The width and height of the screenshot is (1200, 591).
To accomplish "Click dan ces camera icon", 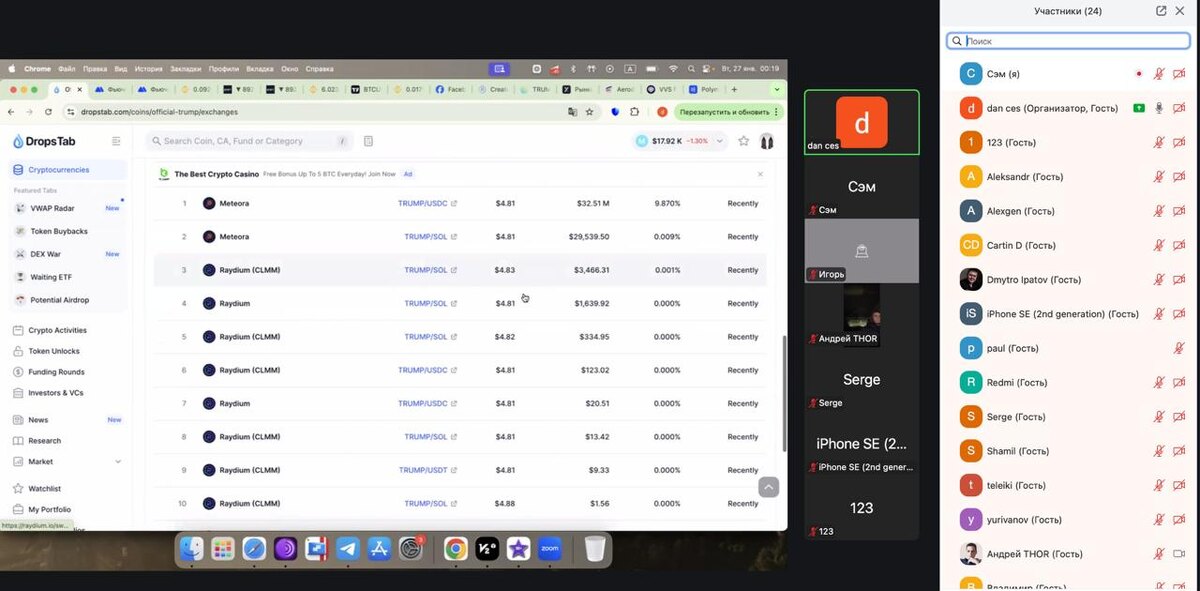I will (1180, 108).
